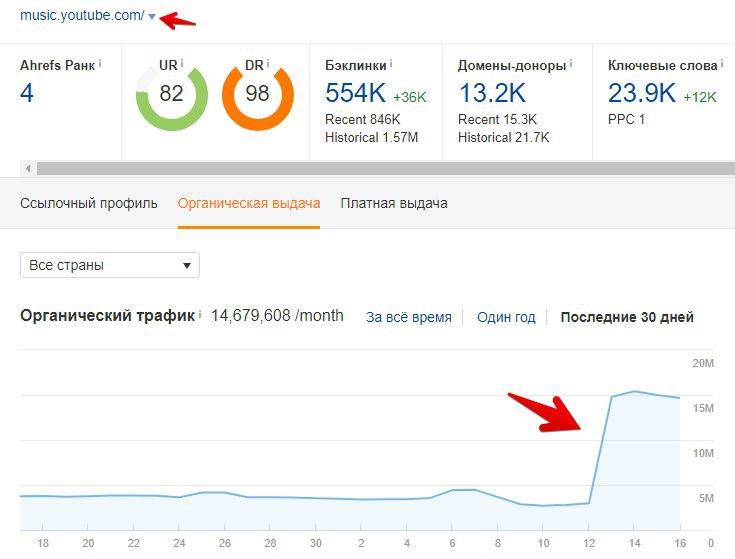Show info icon next to Органический трафик
735x559 pixels.
200,314
